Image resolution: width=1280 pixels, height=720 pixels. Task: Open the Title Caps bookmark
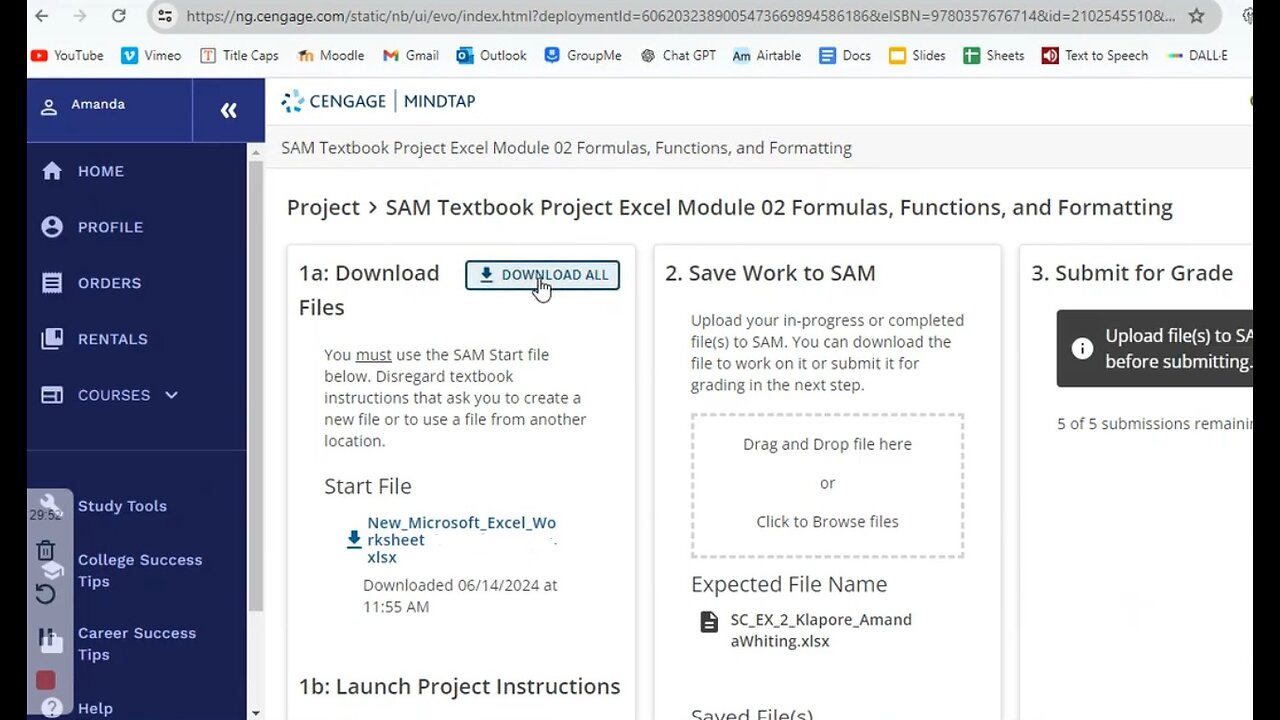(239, 55)
